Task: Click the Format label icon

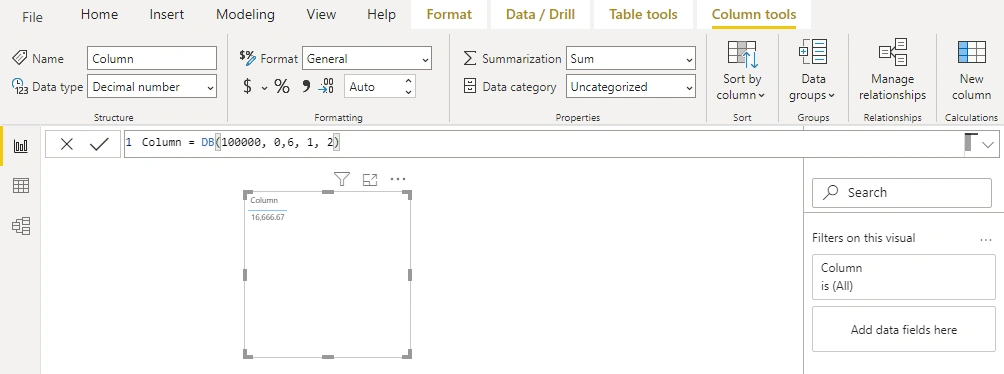Action: pos(247,58)
